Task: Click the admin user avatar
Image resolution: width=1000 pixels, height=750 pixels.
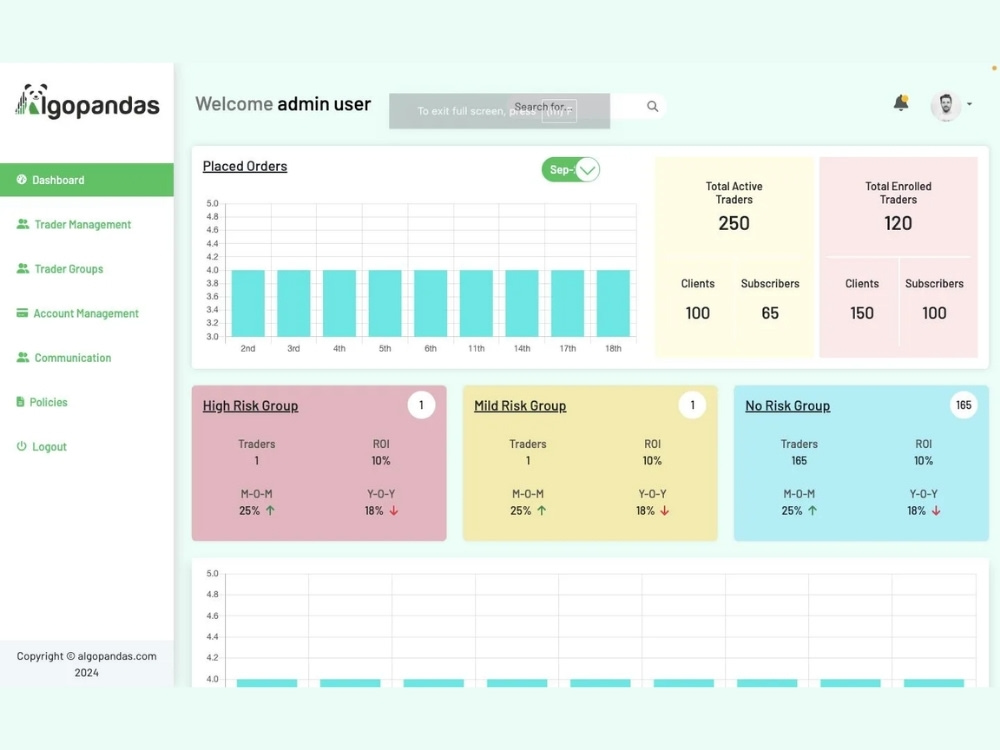Action: click(946, 105)
